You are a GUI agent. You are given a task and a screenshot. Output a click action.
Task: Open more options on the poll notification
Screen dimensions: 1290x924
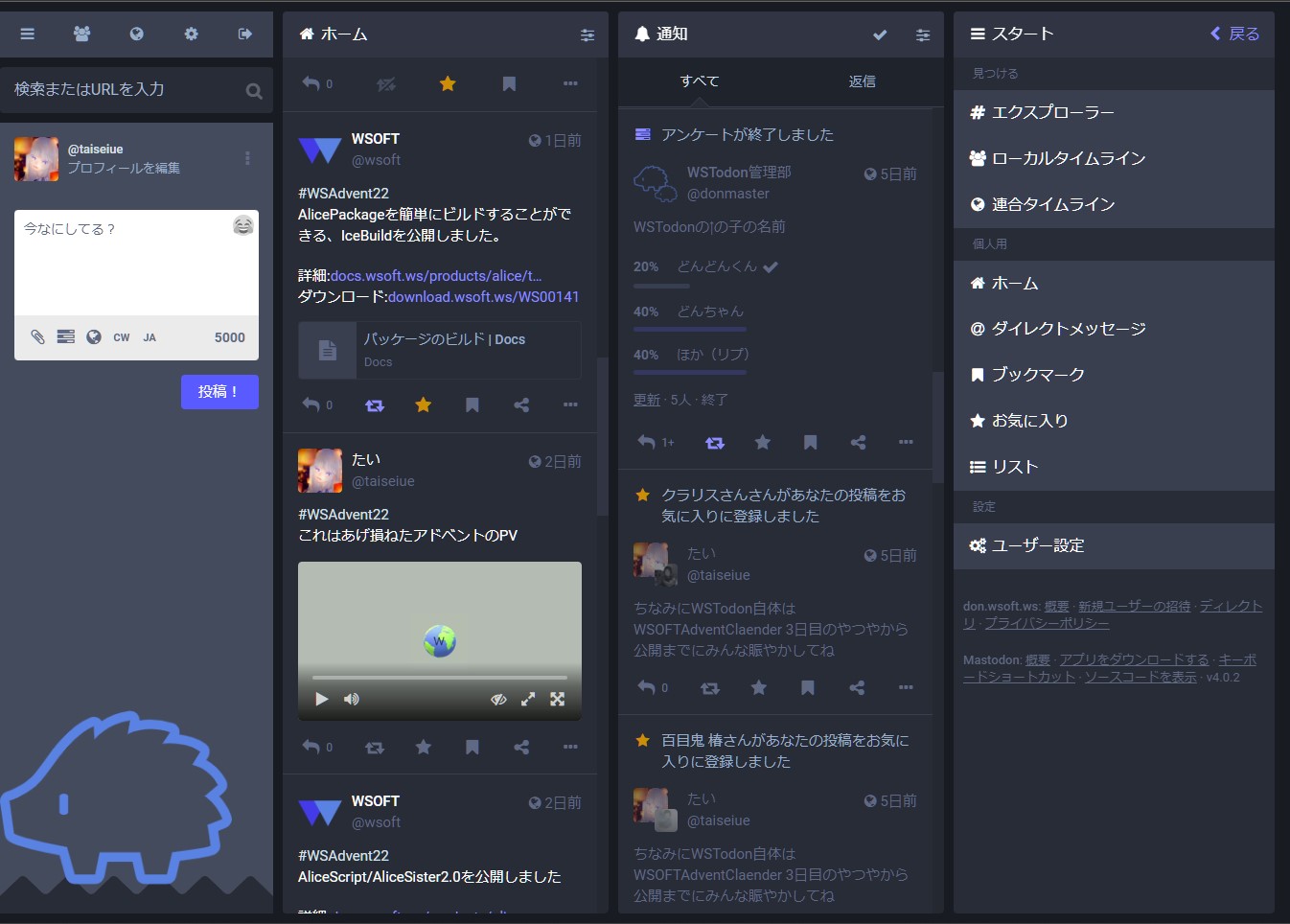tap(906, 442)
